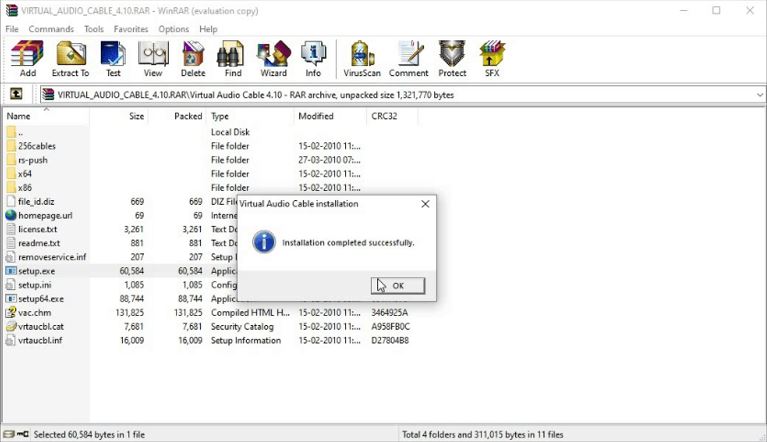Run the Test archive tool
The width and height of the screenshot is (767, 442).
pos(113,59)
